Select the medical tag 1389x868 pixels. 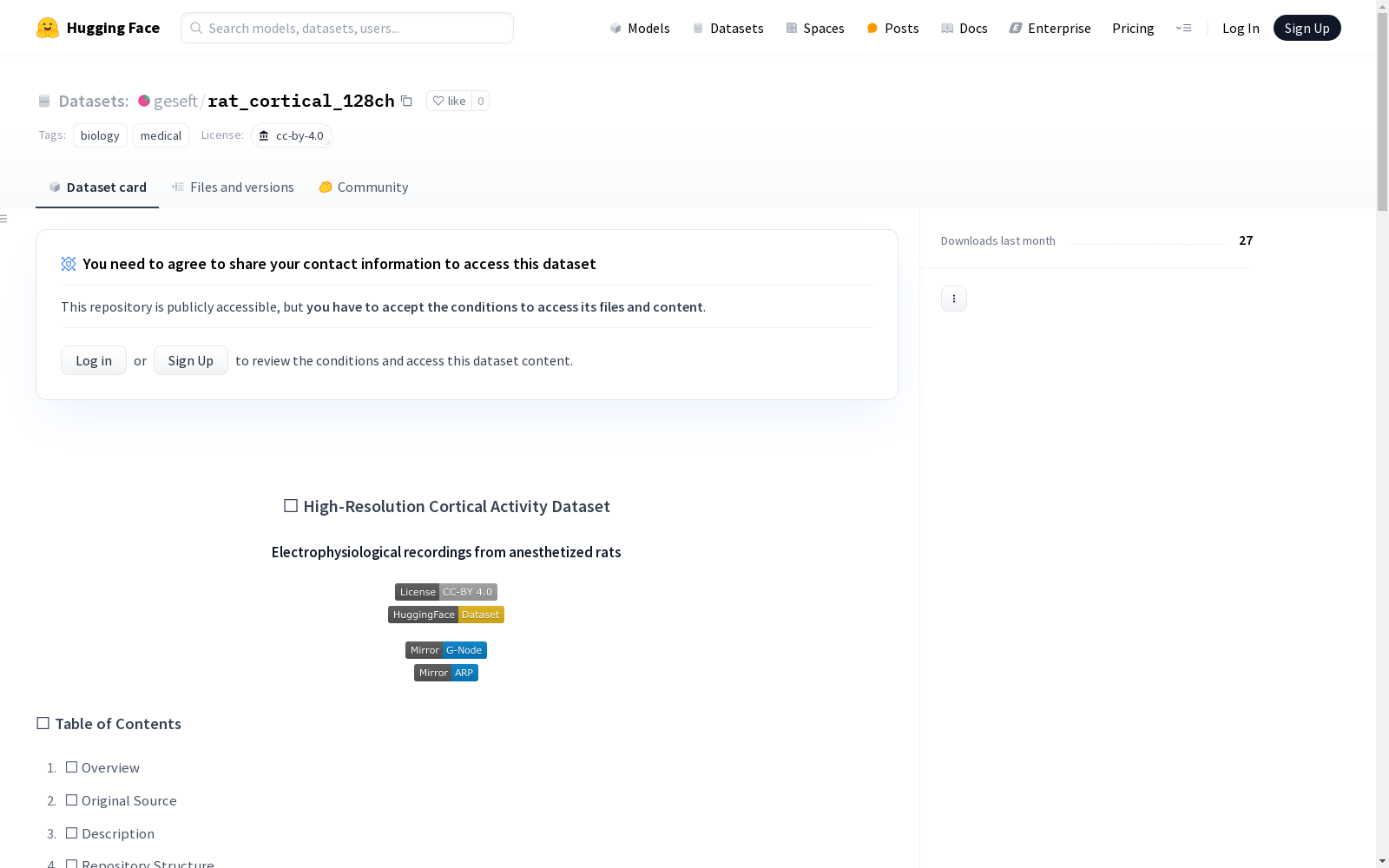click(161, 135)
